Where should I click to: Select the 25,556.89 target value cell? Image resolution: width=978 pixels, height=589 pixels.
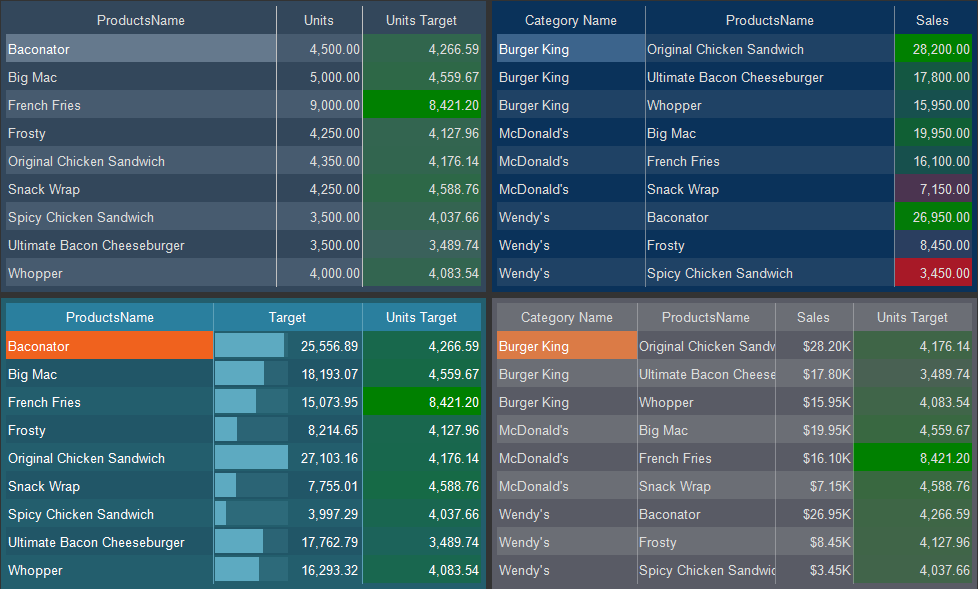(328, 346)
